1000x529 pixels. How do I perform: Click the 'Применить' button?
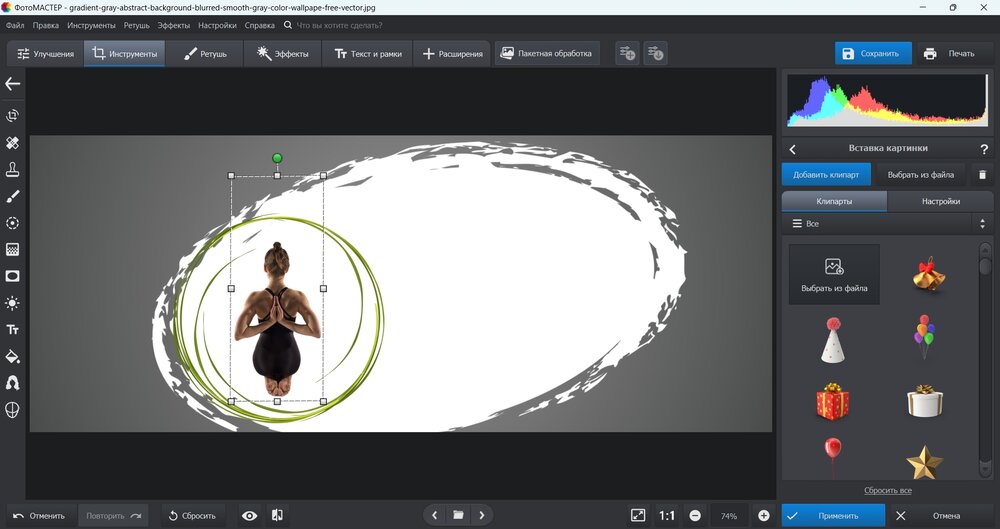click(x=833, y=515)
